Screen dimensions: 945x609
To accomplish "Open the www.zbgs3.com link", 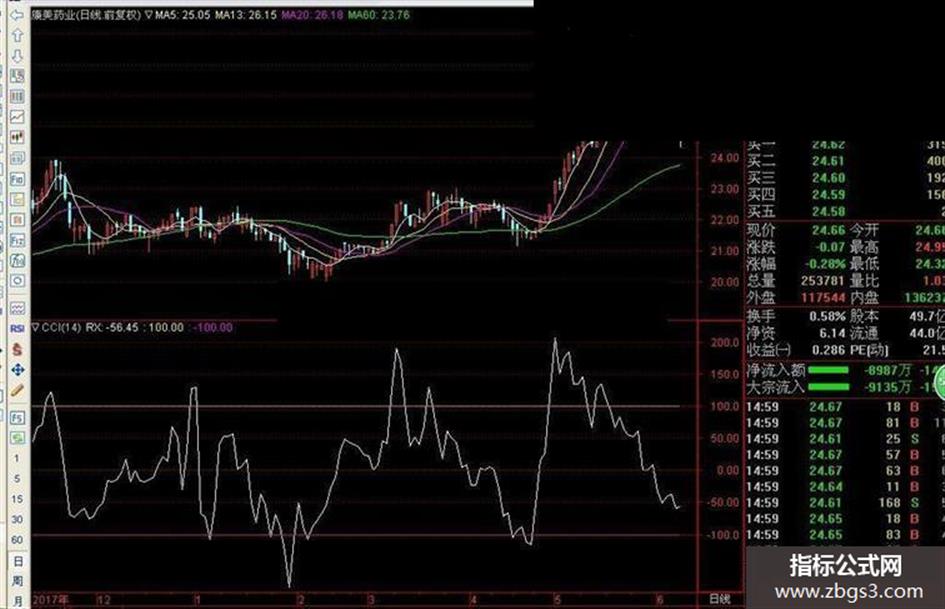I will pos(849,592).
